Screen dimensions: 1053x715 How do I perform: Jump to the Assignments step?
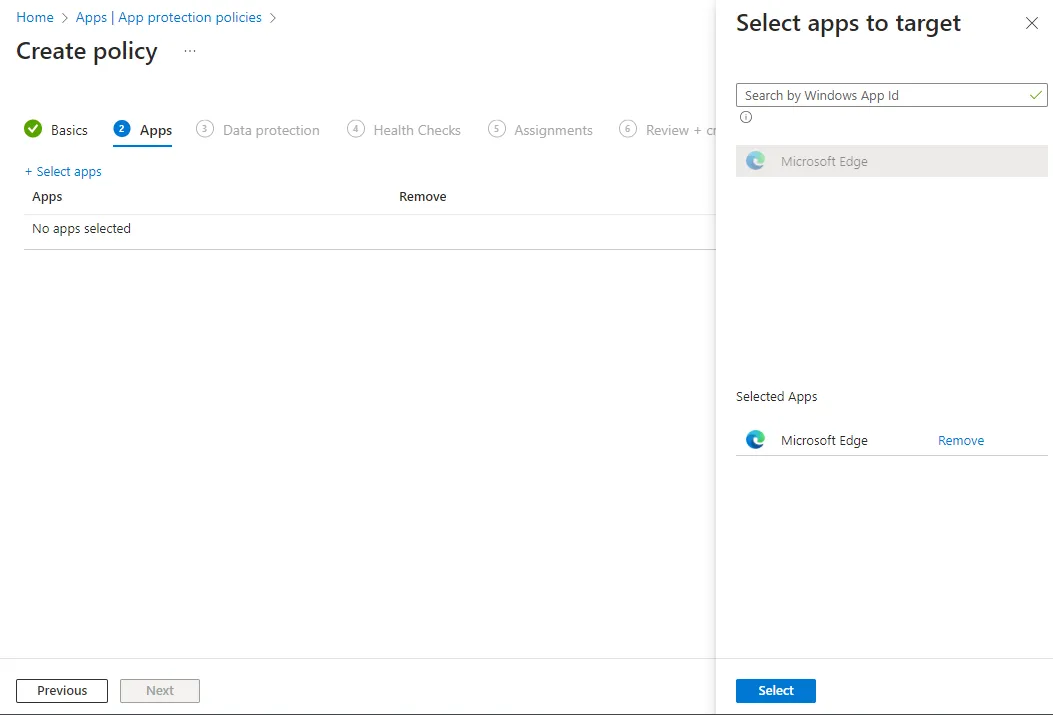[553, 130]
